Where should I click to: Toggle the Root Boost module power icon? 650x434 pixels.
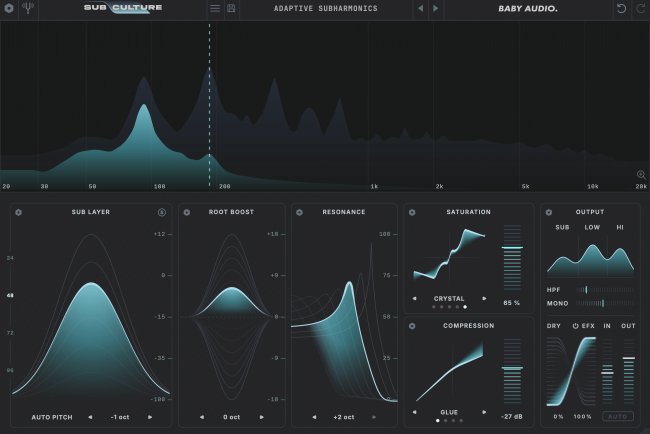point(187,212)
